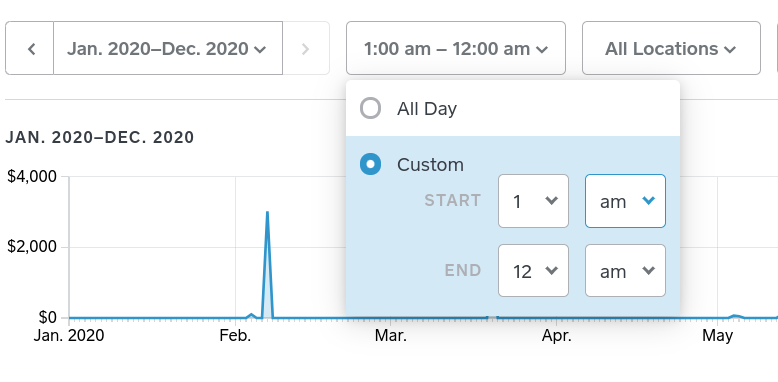This screenshot has height=382, width=778.
Task: Open the END hour dropdown showing 12
Action: click(533, 270)
